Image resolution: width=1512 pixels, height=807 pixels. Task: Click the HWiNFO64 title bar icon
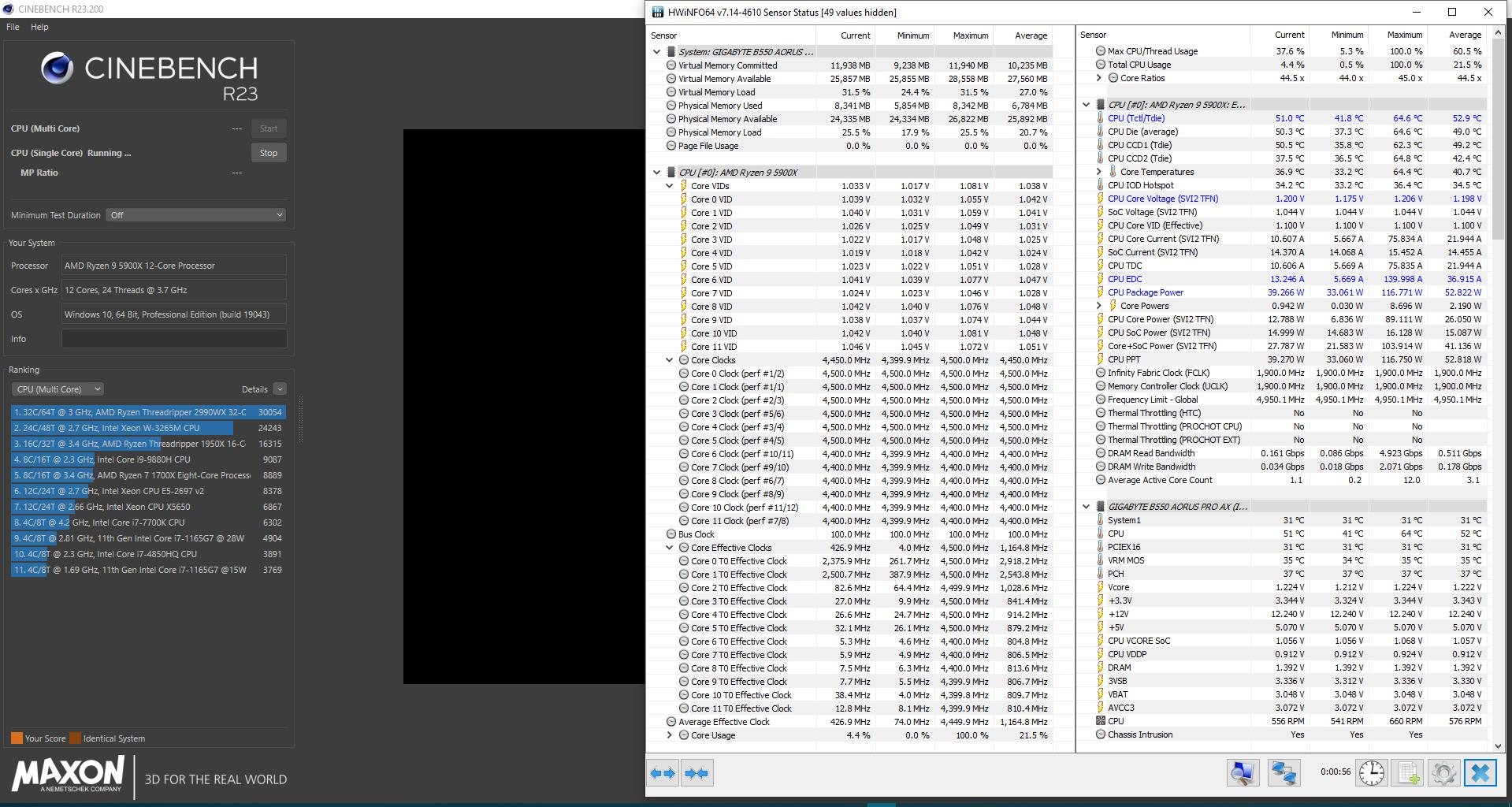tap(657, 12)
